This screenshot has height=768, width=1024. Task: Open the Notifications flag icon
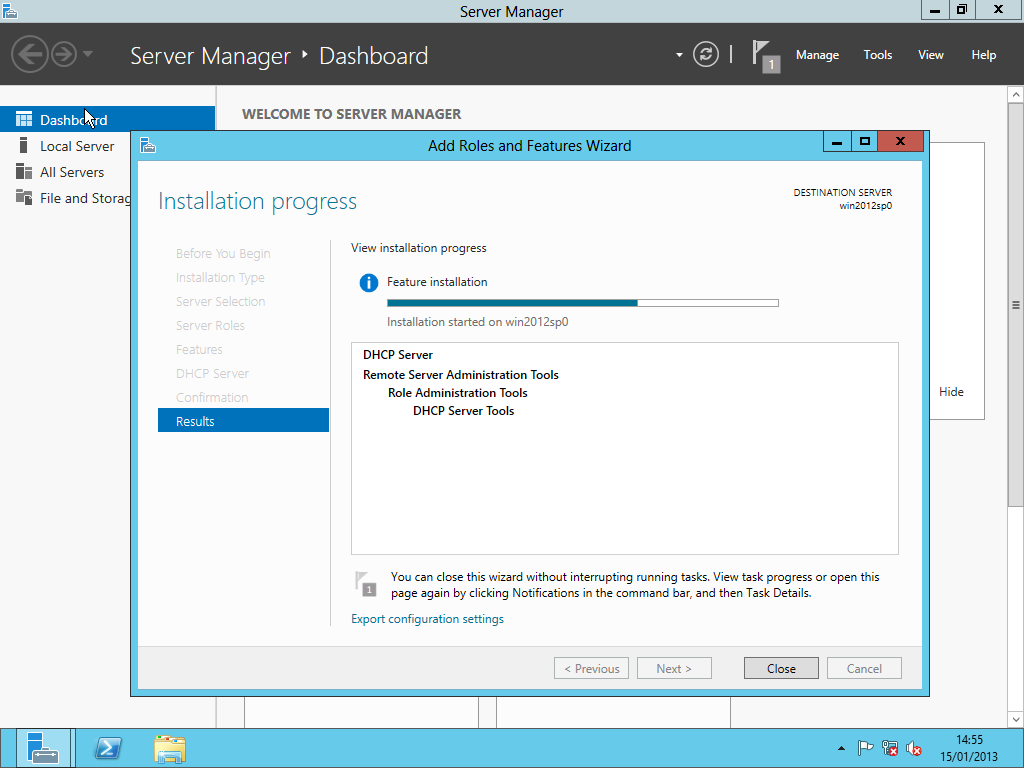click(x=764, y=54)
